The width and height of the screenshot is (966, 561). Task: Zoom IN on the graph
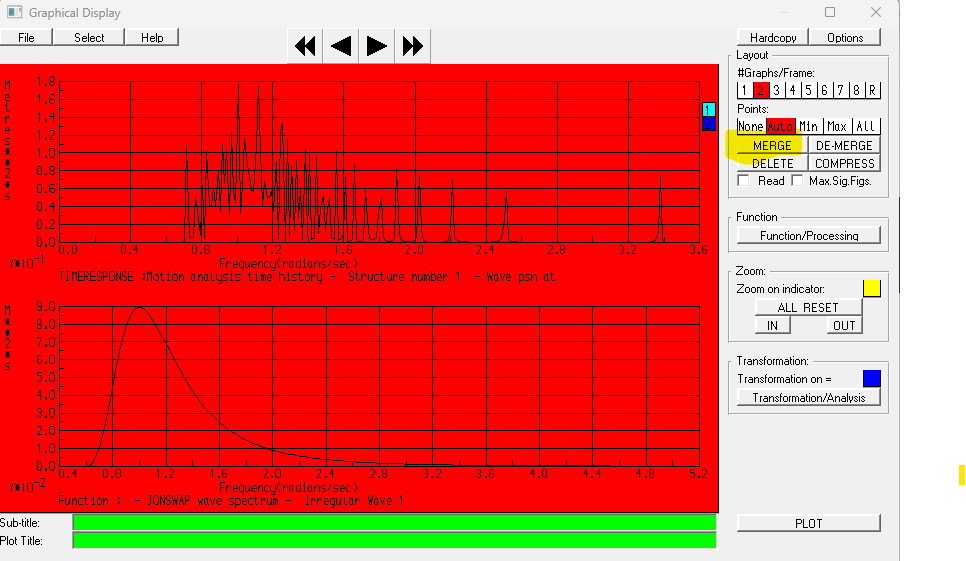tap(773, 325)
